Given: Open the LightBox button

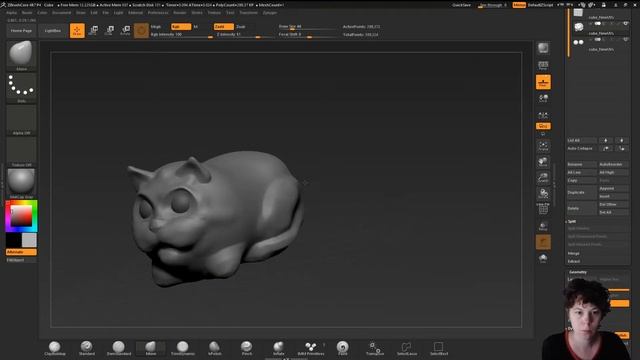Looking at the screenshot, I should 53,31.
